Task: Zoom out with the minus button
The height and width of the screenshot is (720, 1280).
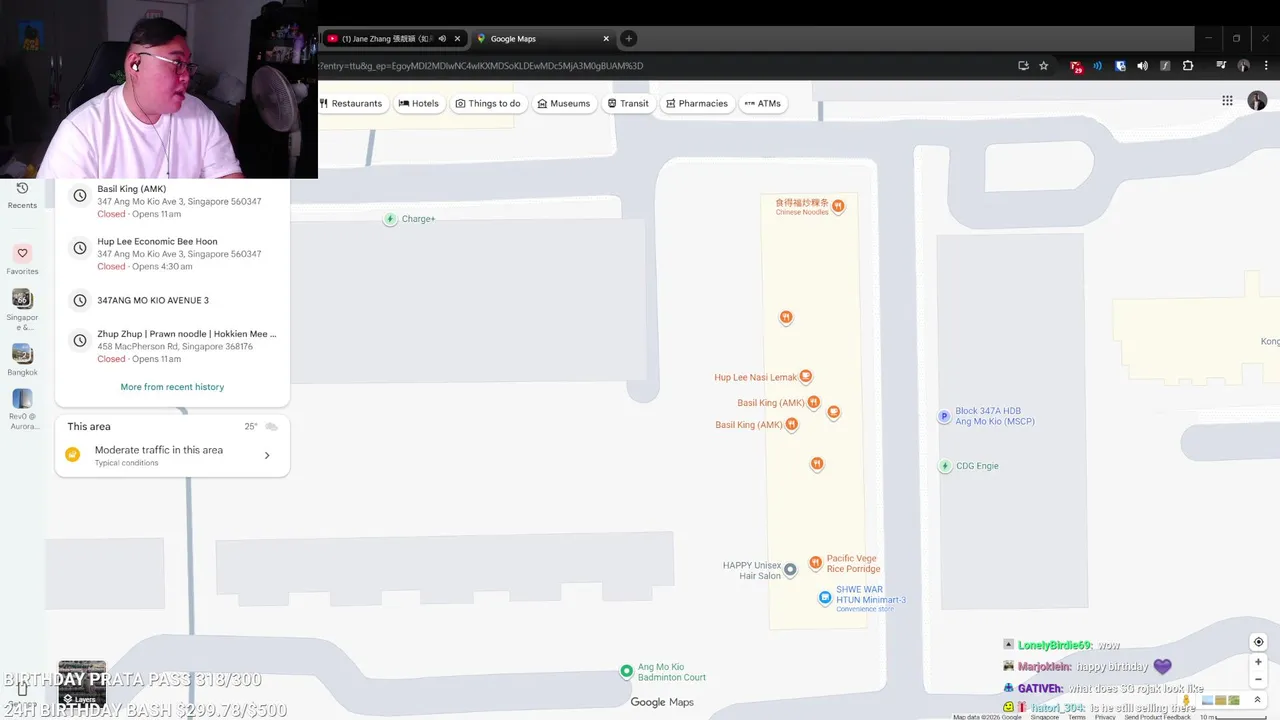Action: coord(1259,680)
